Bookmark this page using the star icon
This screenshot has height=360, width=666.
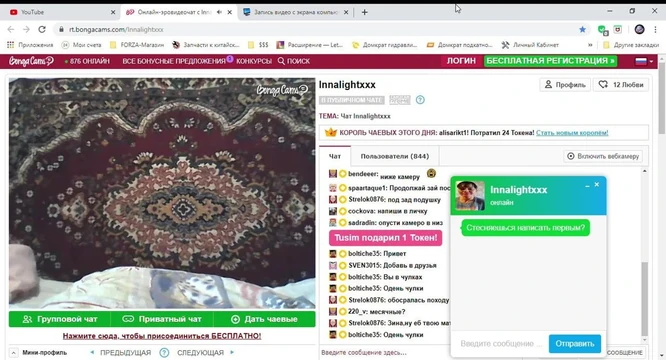[x=582, y=29]
